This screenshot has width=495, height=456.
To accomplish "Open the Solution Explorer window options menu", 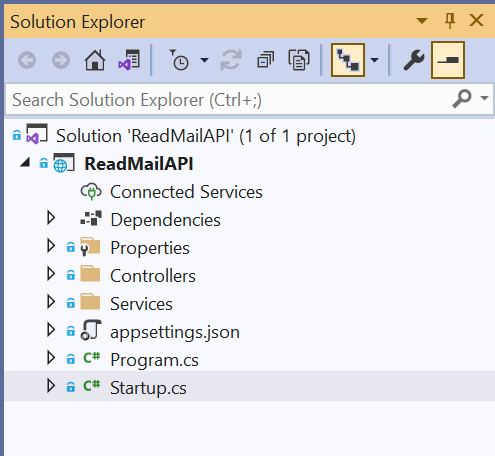I will click(422, 21).
